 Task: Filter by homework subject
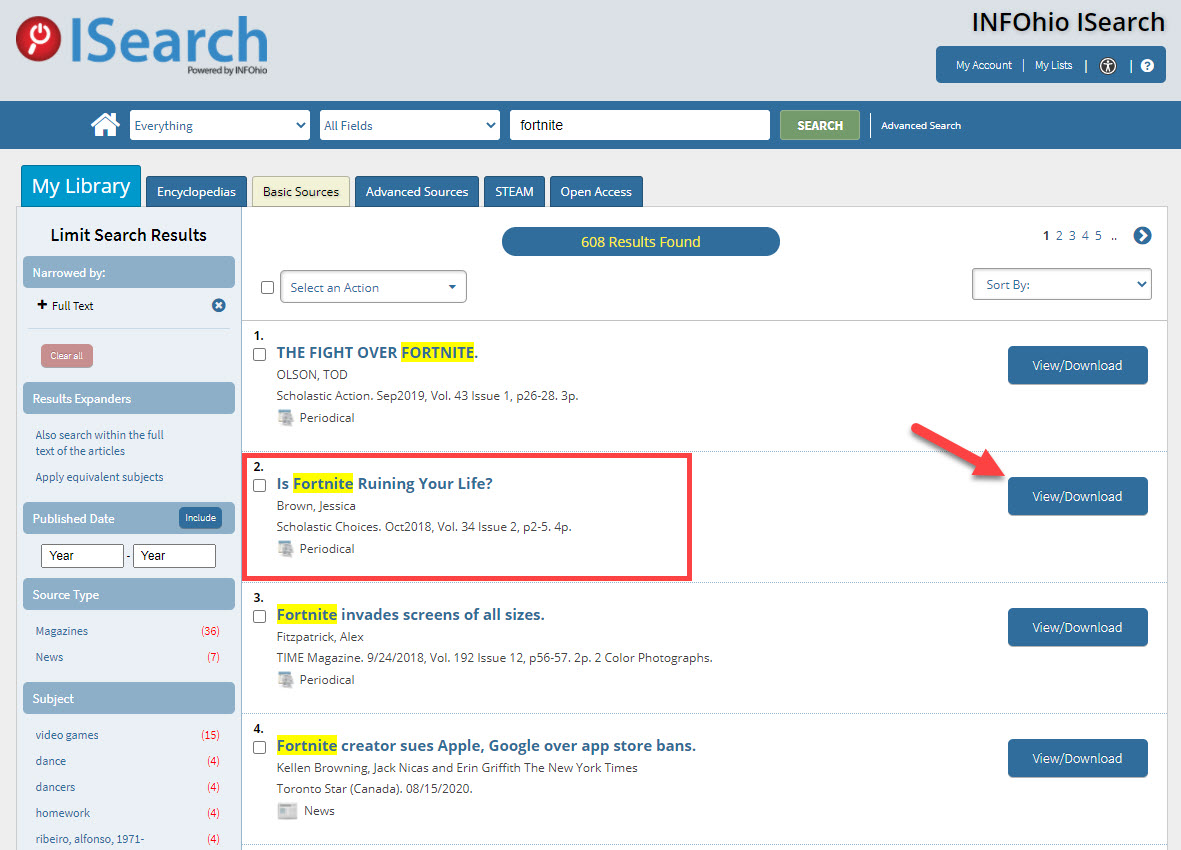[63, 812]
